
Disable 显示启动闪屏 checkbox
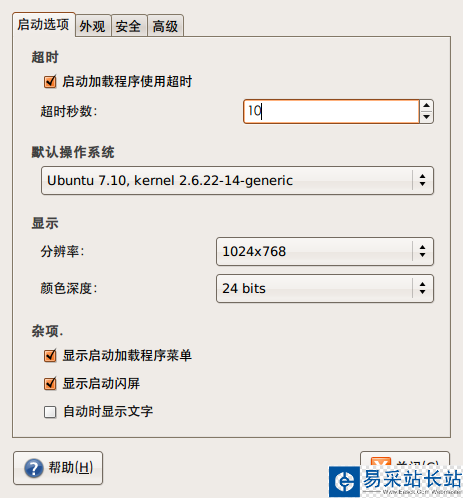click(x=50, y=384)
